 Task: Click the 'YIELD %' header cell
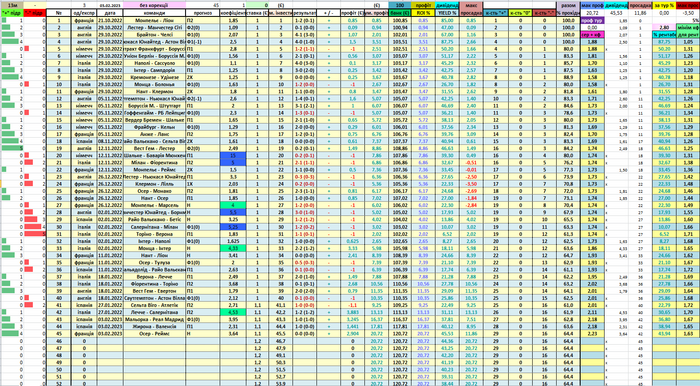click(447, 13)
